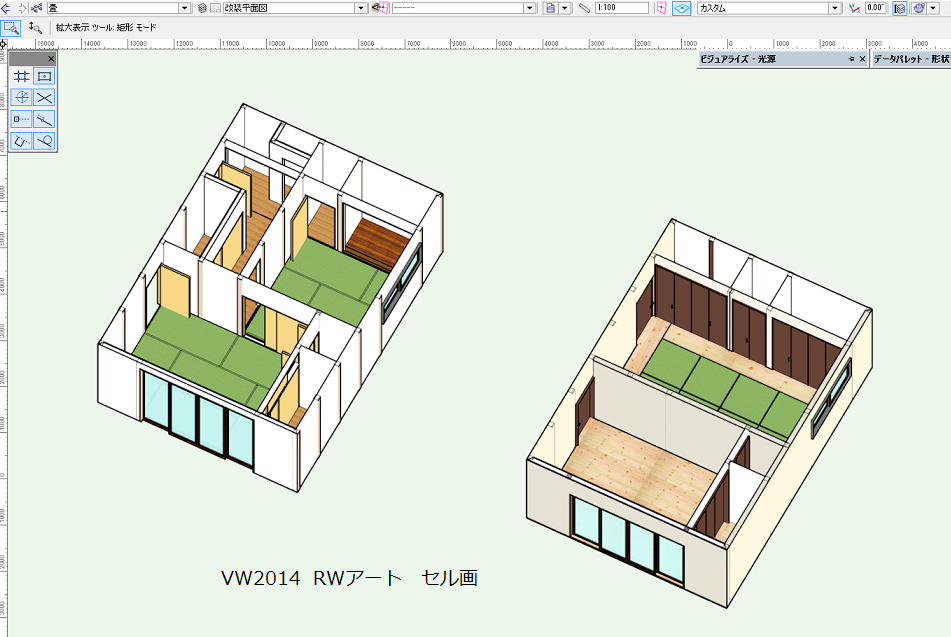
Task: Open the 畳 class dropdown
Action: point(185,8)
